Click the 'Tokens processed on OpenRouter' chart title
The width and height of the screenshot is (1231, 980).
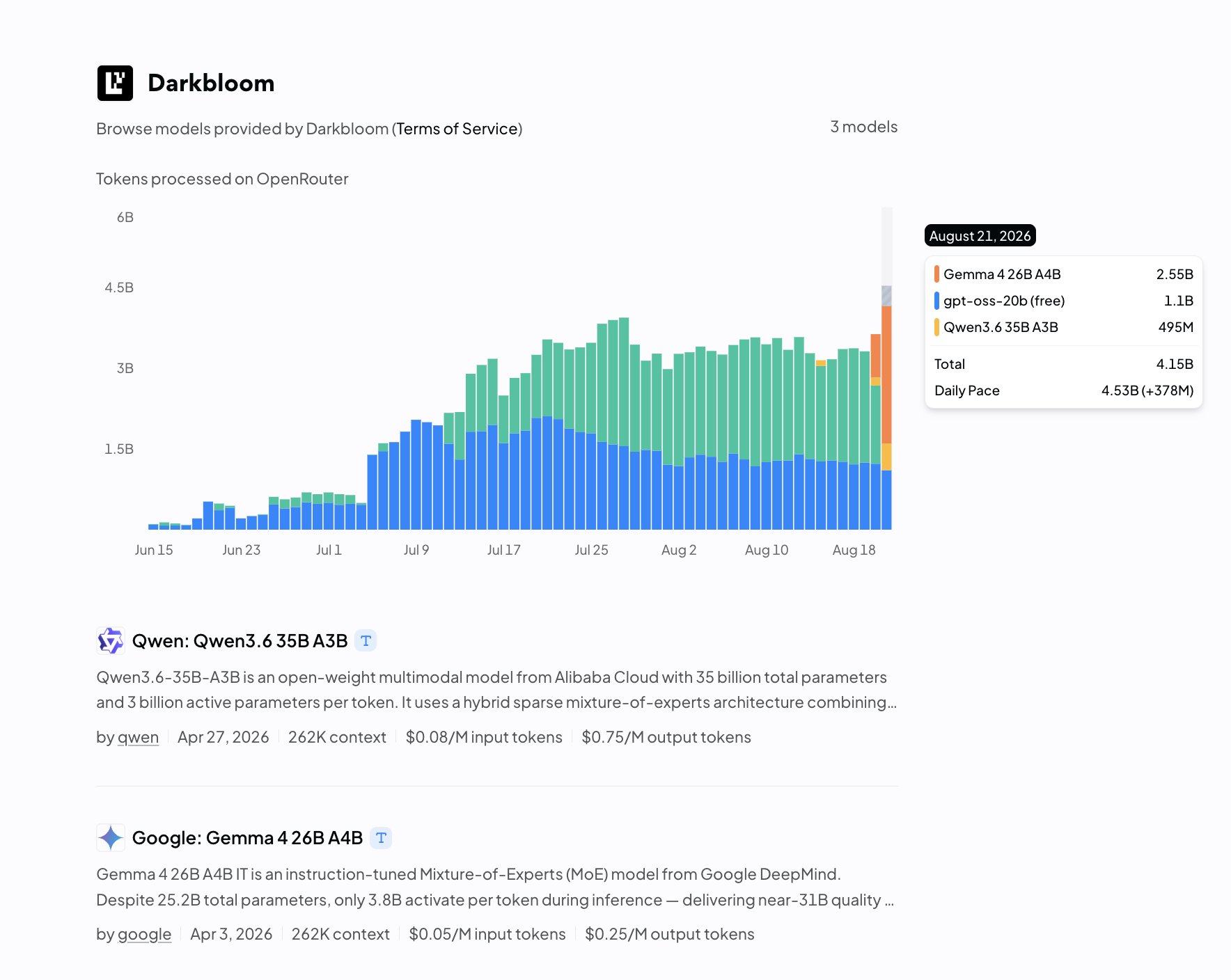tap(222, 179)
